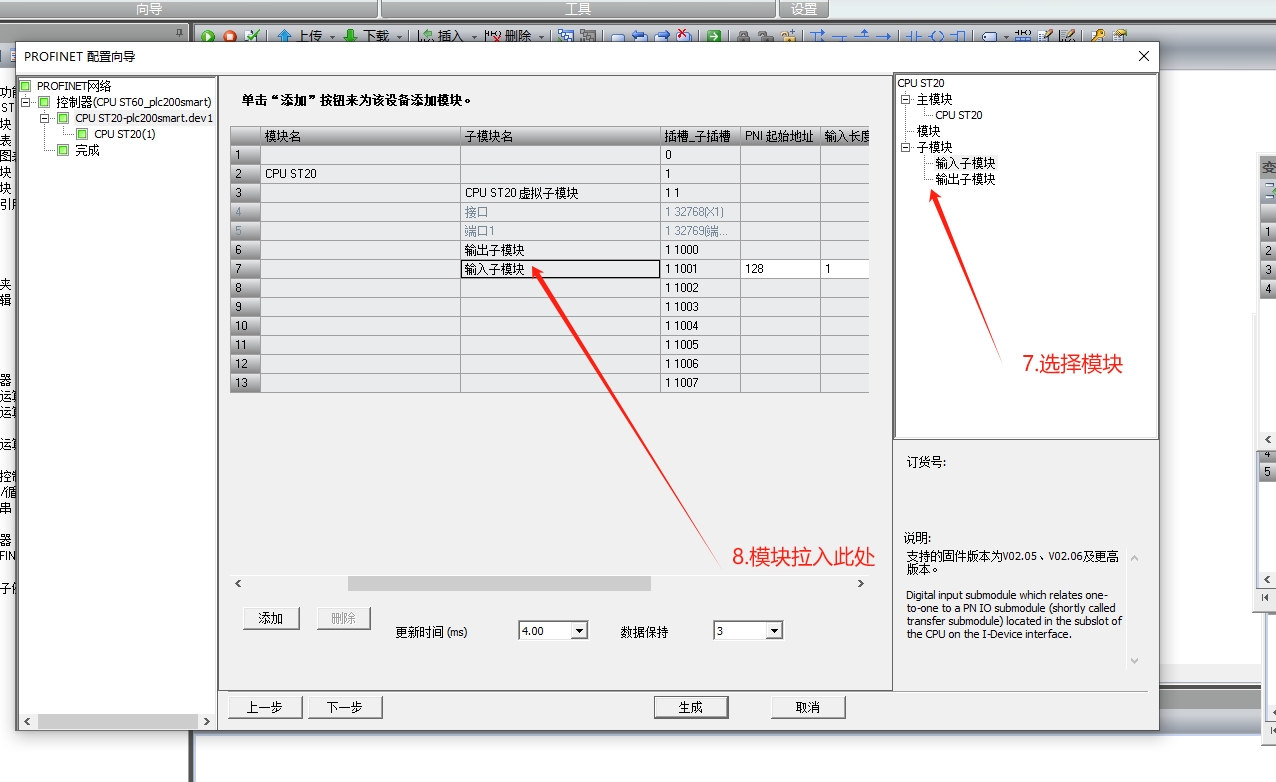
Task: Open the dropdown arrow next to 下载
Action: click(x=399, y=37)
